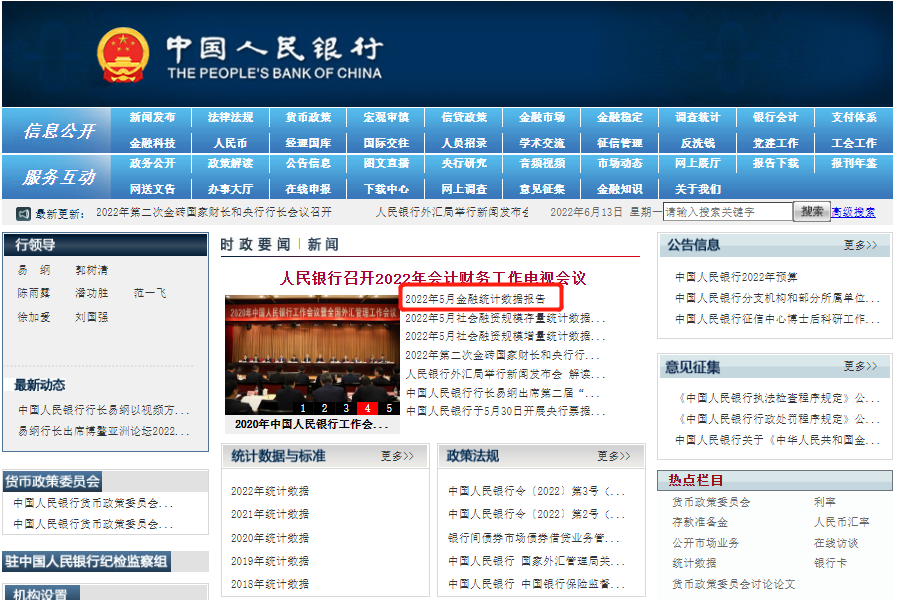
Task: Open 存款准备金 in 热点栏目
Action: 700,523
